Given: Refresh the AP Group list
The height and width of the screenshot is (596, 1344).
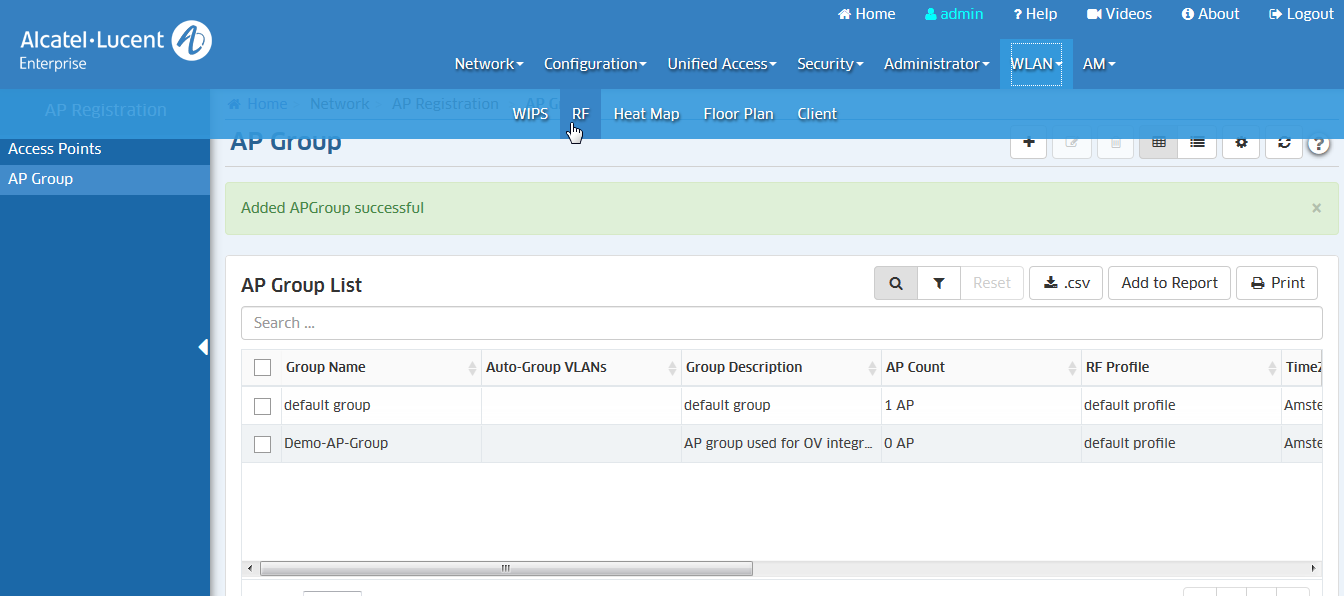Looking at the screenshot, I should point(1284,143).
